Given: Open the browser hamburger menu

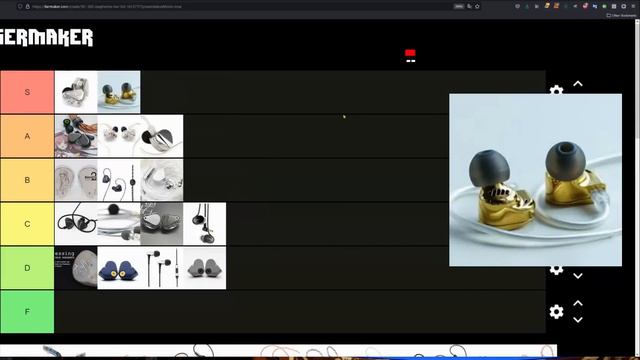Looking at the screenshot, I should (633, 6).
